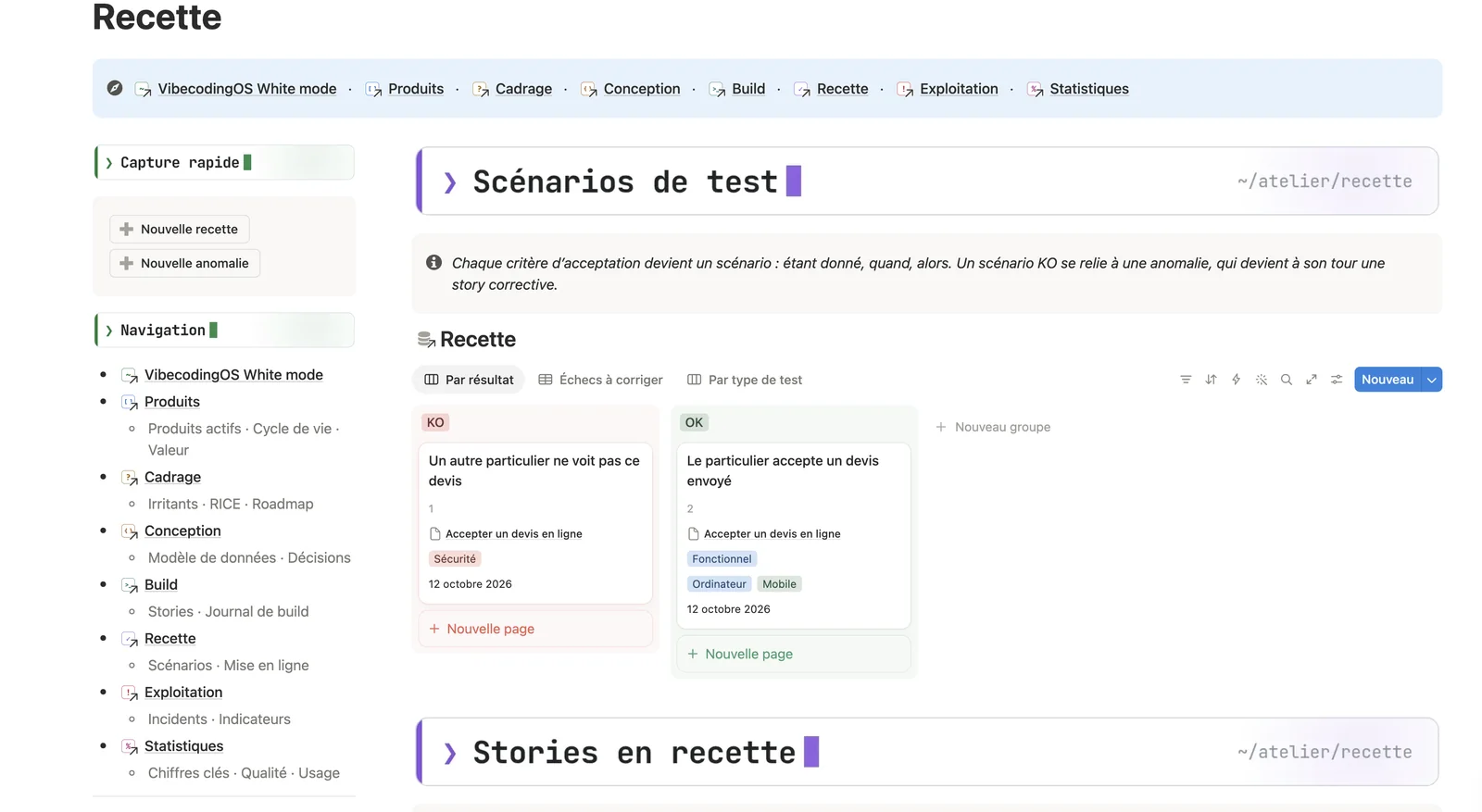Click page icon on KO card relation

tap(434, 534)
